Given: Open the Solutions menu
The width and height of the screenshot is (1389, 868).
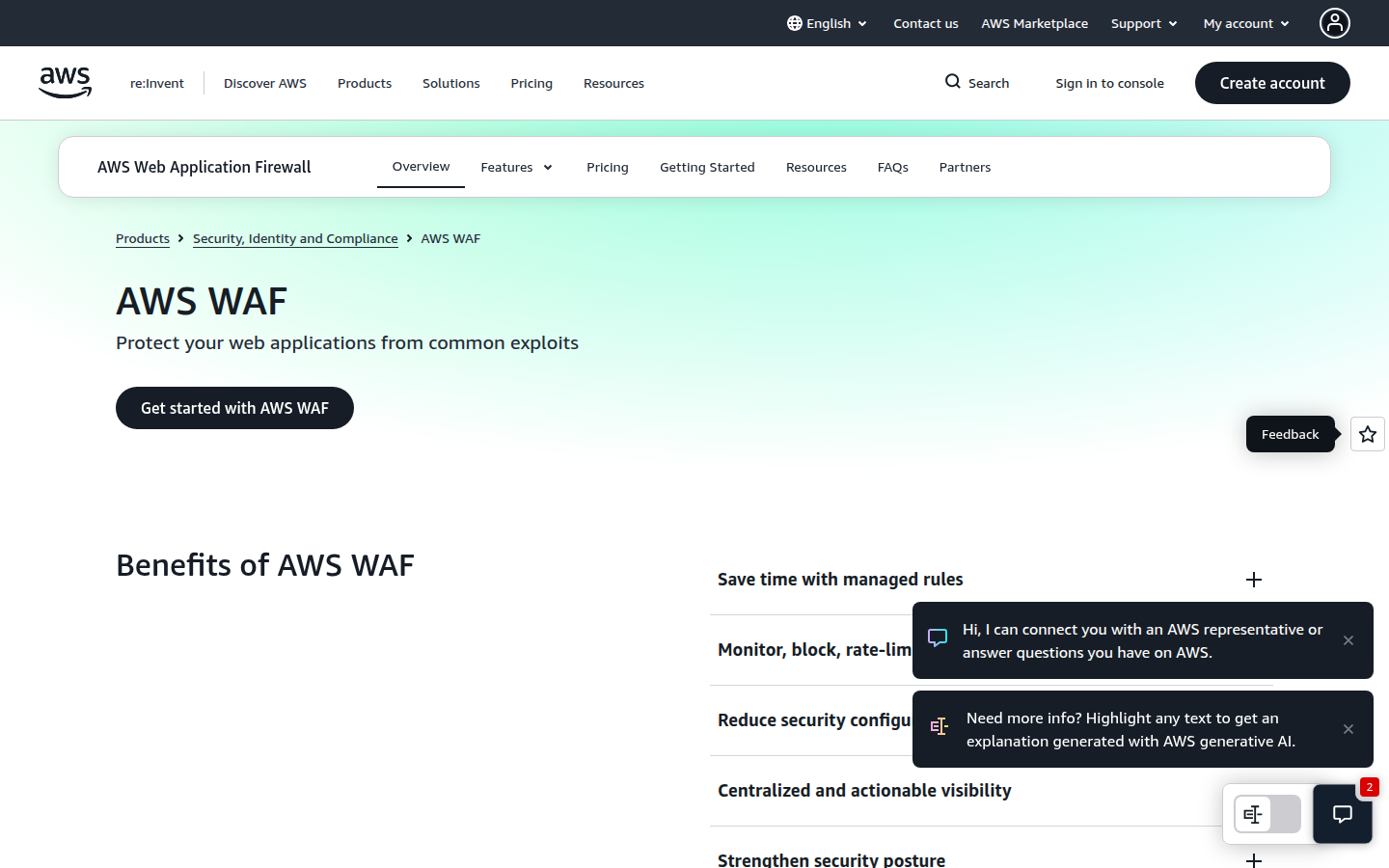Looking at the screenshot, I should pos(451,83).
